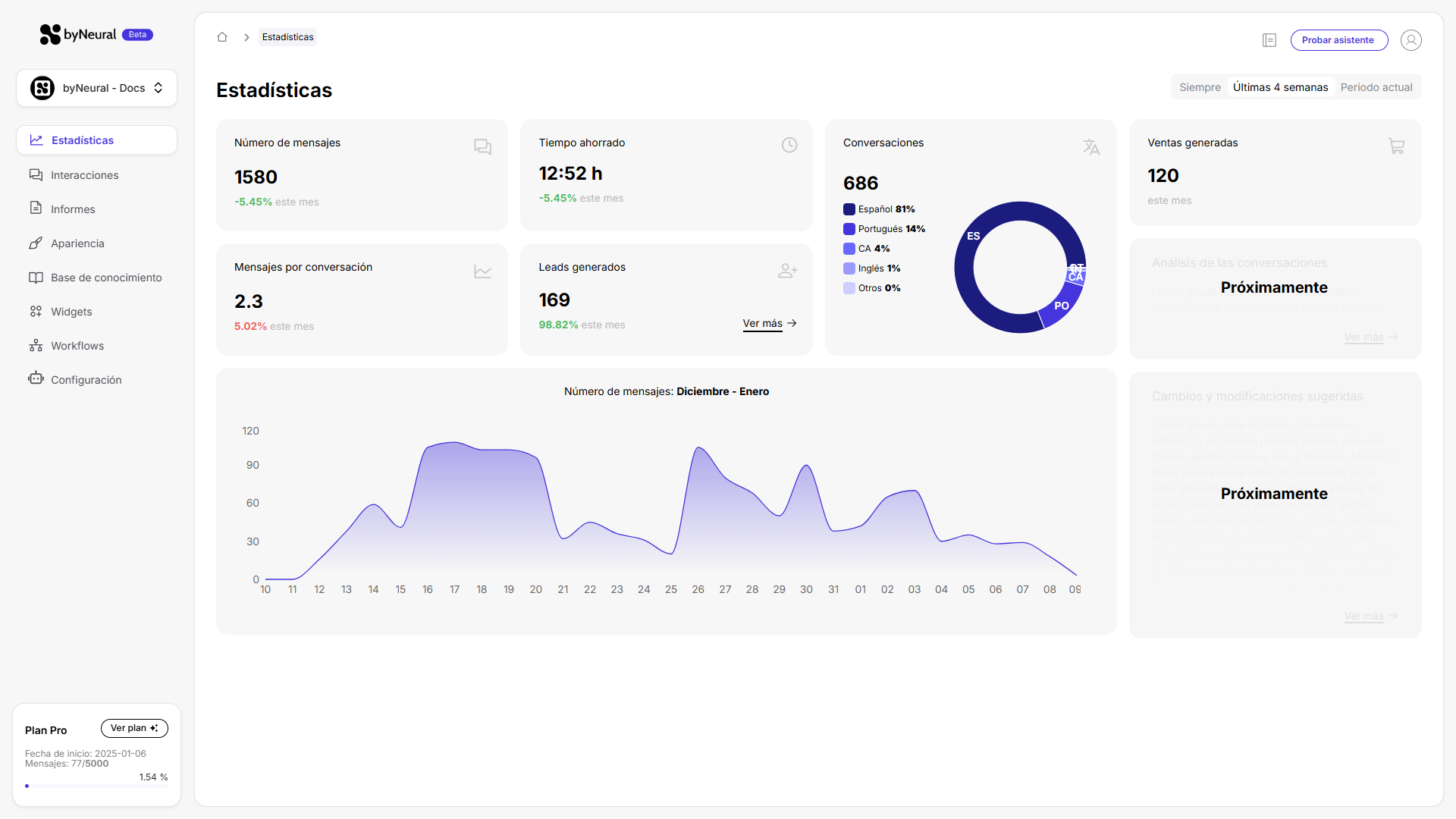The image size is (1456, 819).
Task: Click the shopping cart icon in Ventas generadas
Action: (1396, 146)
